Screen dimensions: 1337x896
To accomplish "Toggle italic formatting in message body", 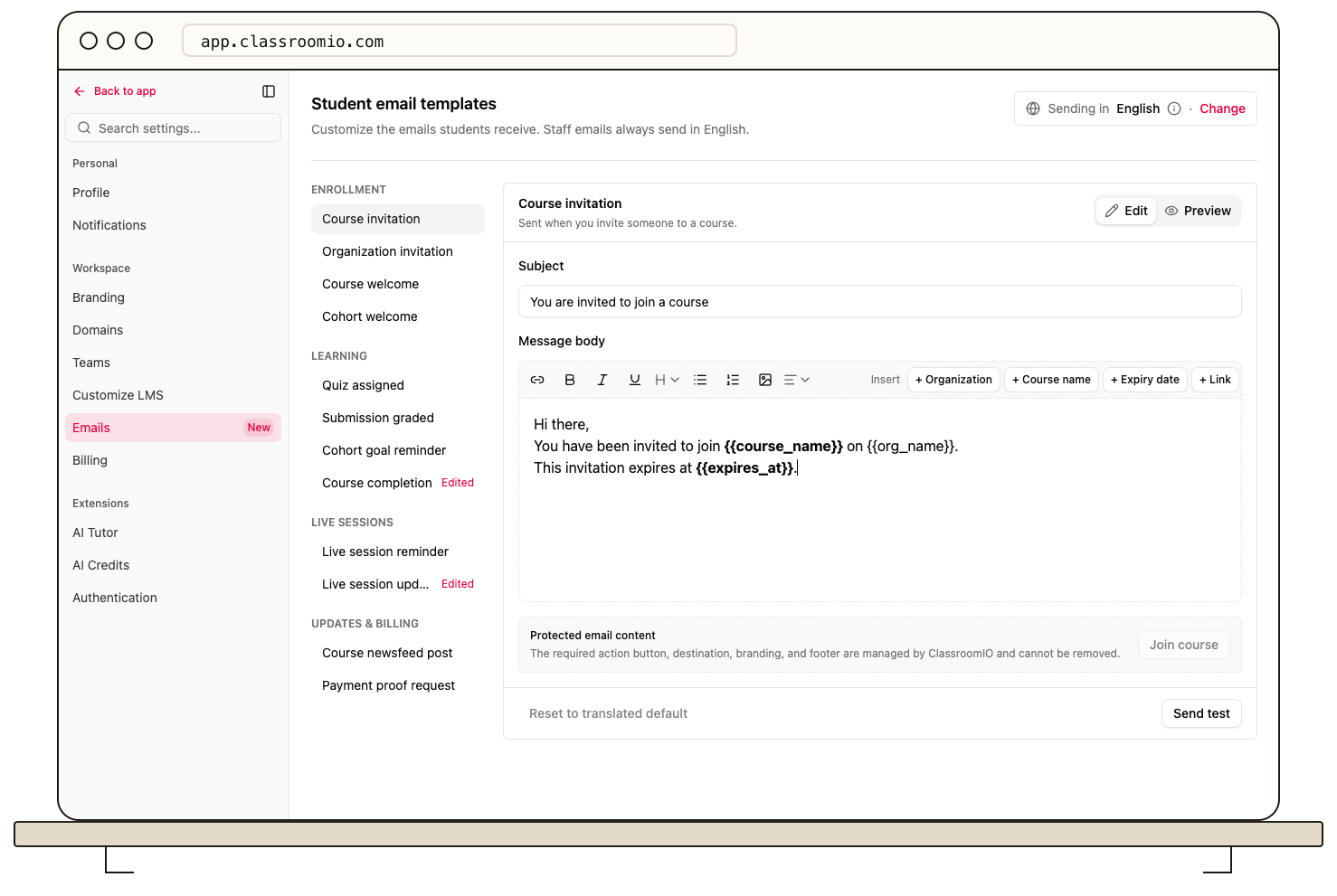I will (602, 380).
